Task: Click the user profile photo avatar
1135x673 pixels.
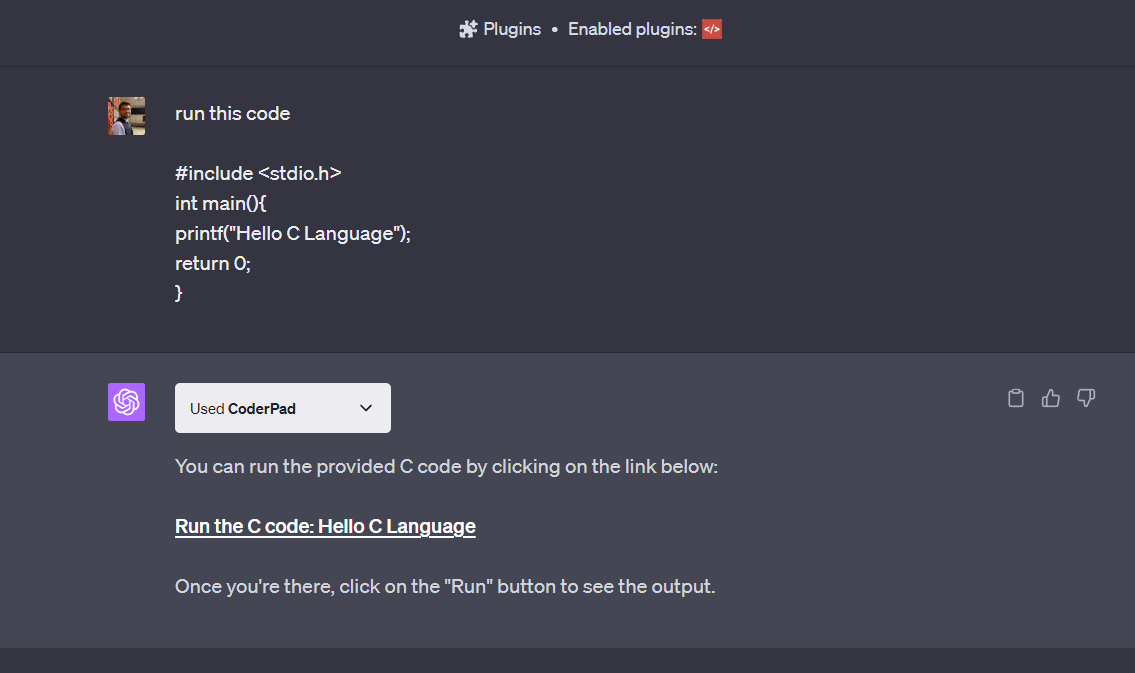Action: (126, 116)
